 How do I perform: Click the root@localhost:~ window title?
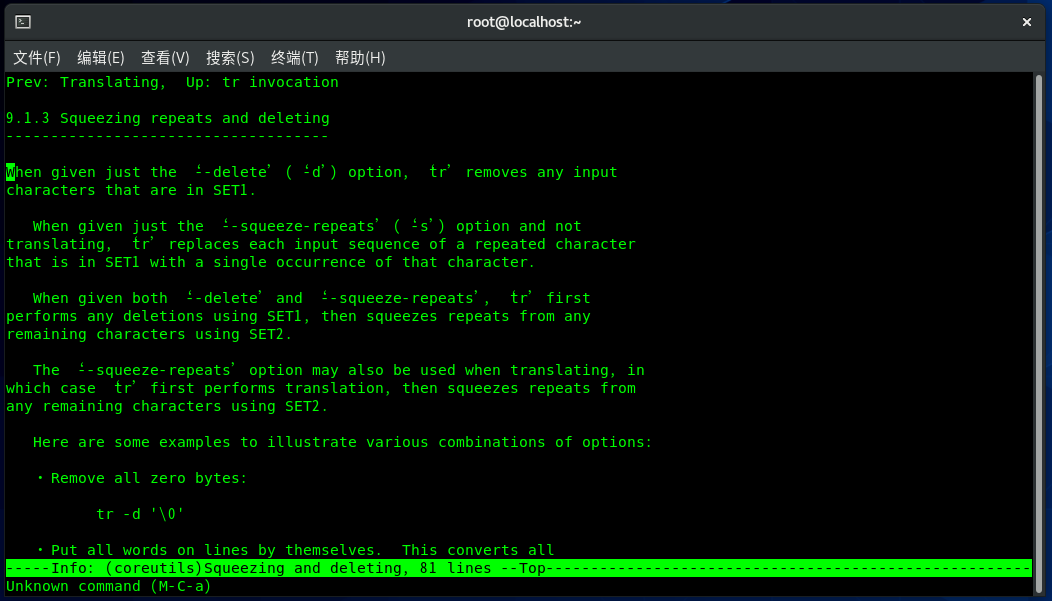point(524,22)
